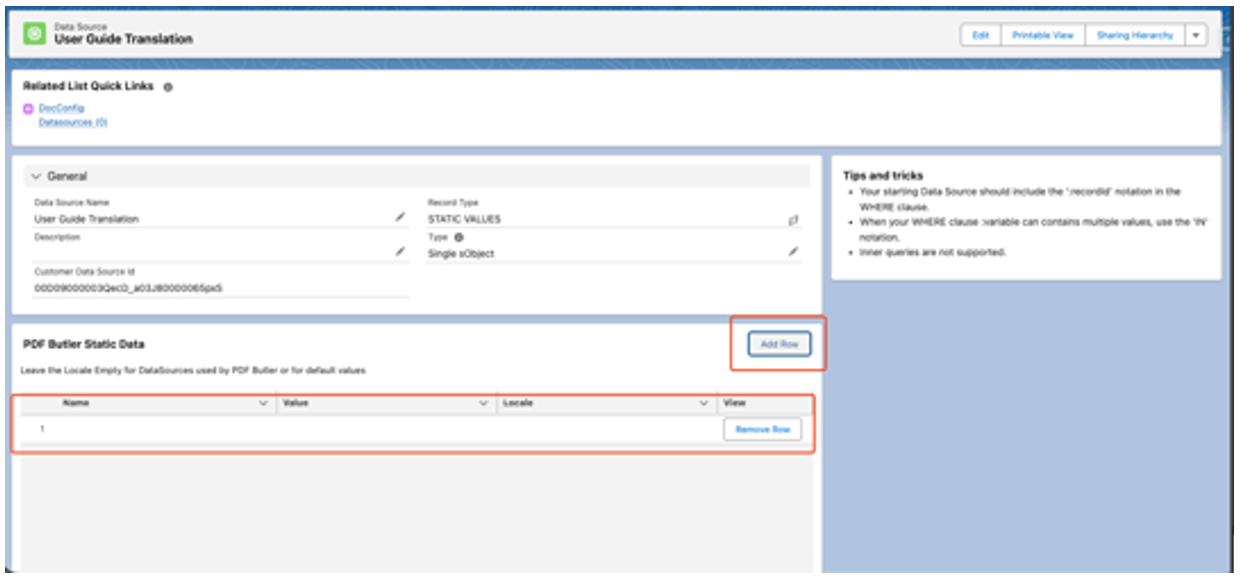Click the green Data Source record icon
The image size is (1240, 577).
click(34, 34)
